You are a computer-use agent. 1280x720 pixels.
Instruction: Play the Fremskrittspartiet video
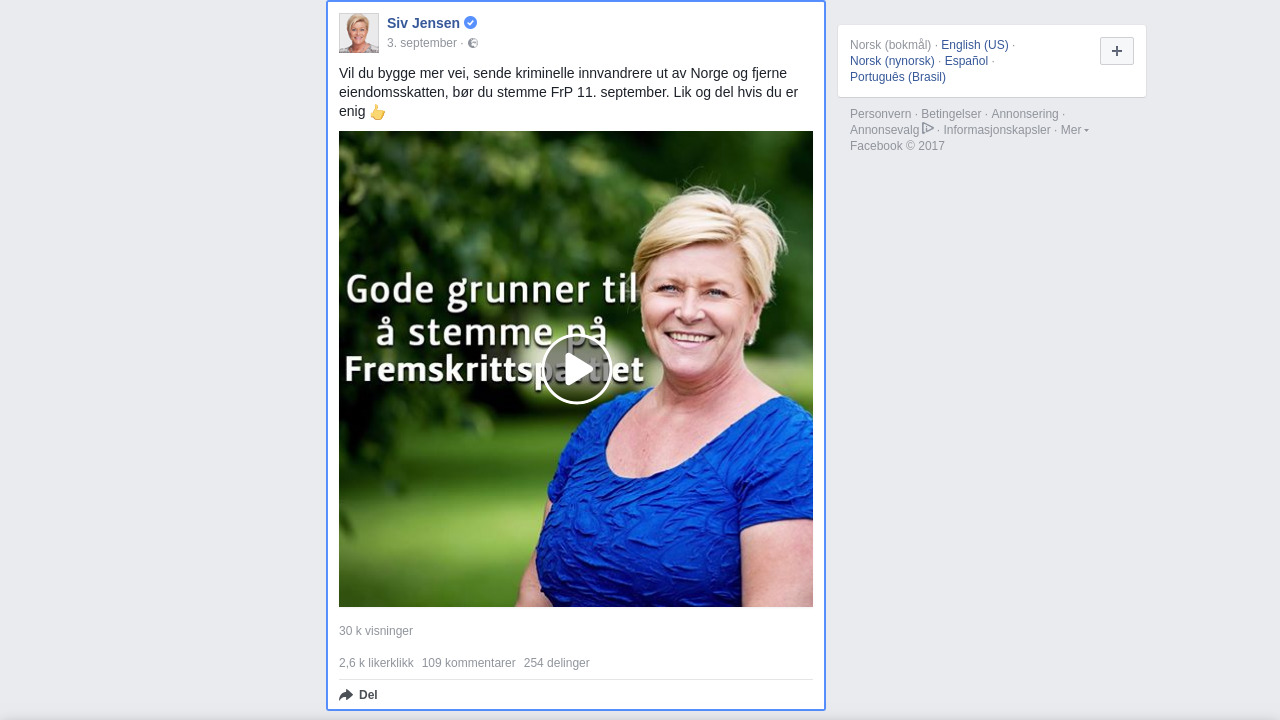click(577, 369)
